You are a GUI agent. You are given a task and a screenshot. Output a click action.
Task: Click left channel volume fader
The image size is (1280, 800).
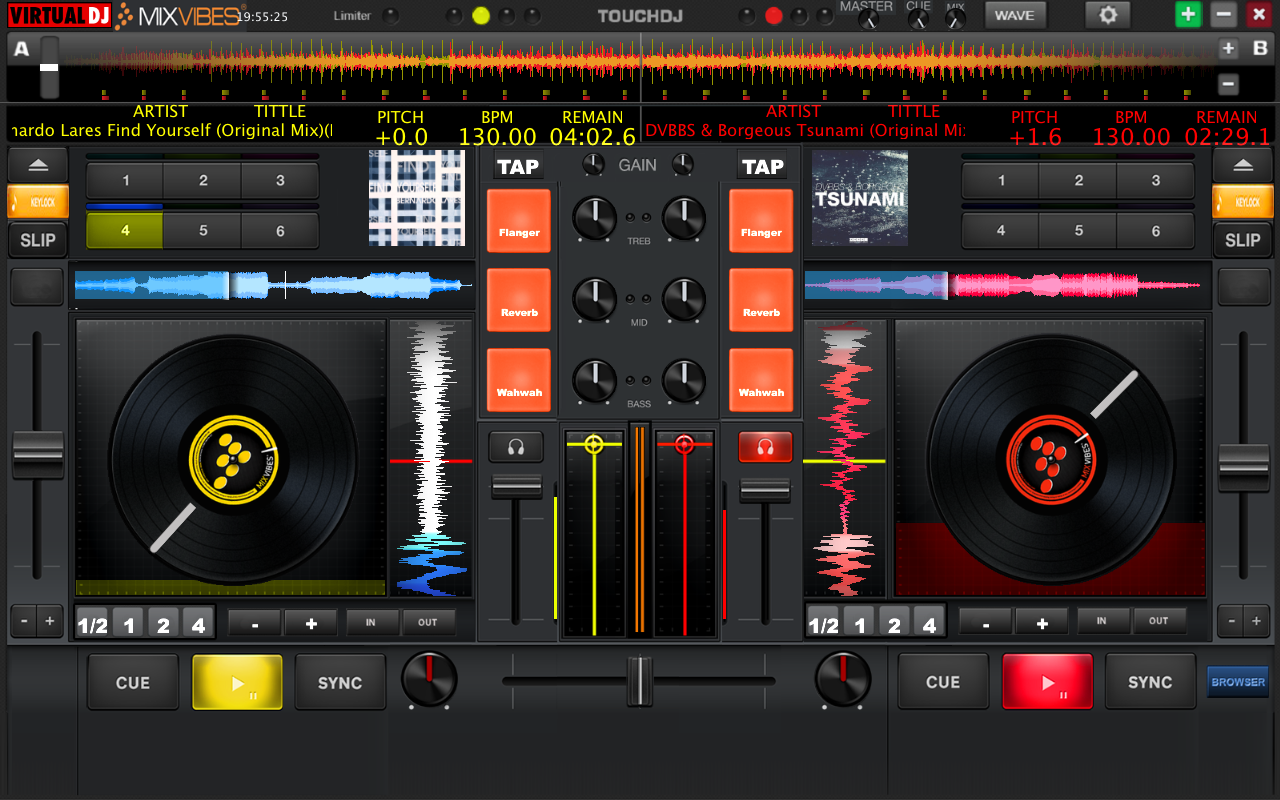[x=516, y=487]
